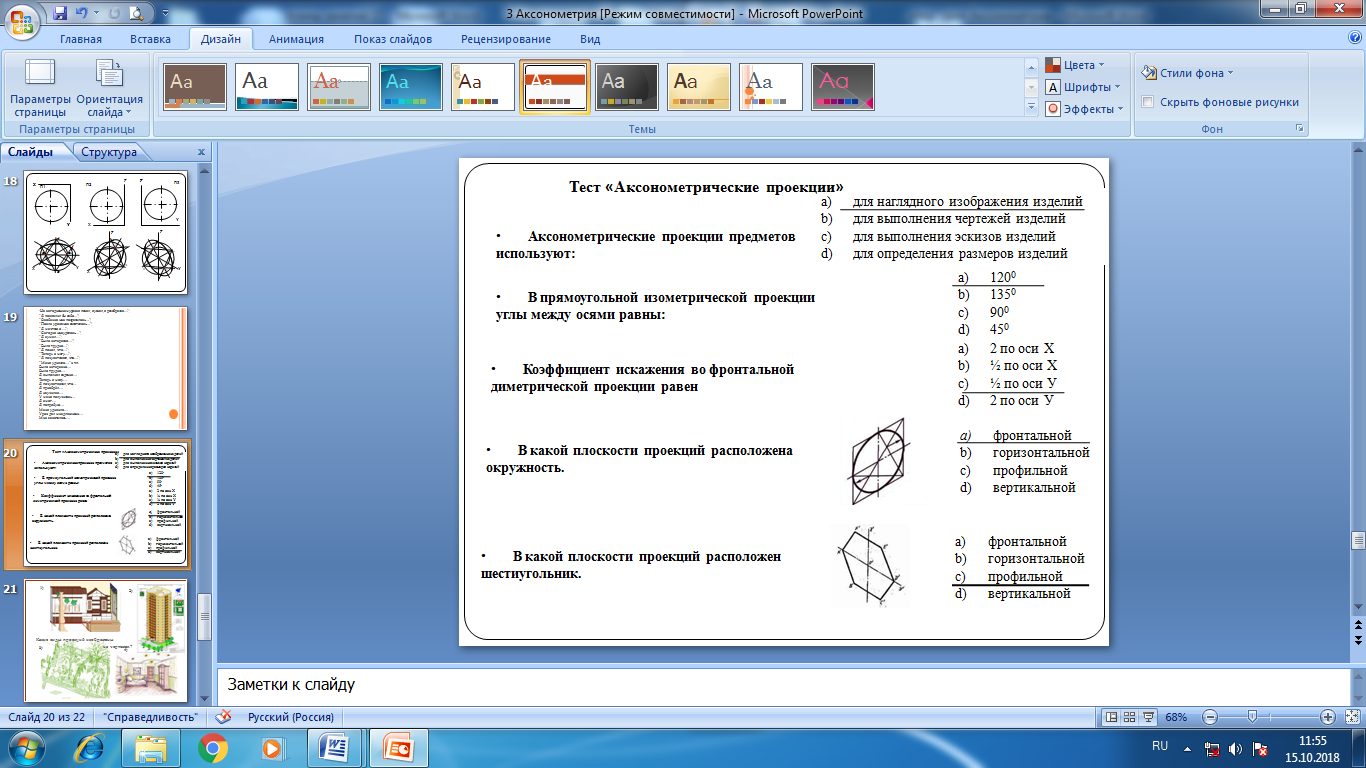Switch to the Главная ribbon tab
Screen dimensions: 1366x768
click(x=81, y=39)
